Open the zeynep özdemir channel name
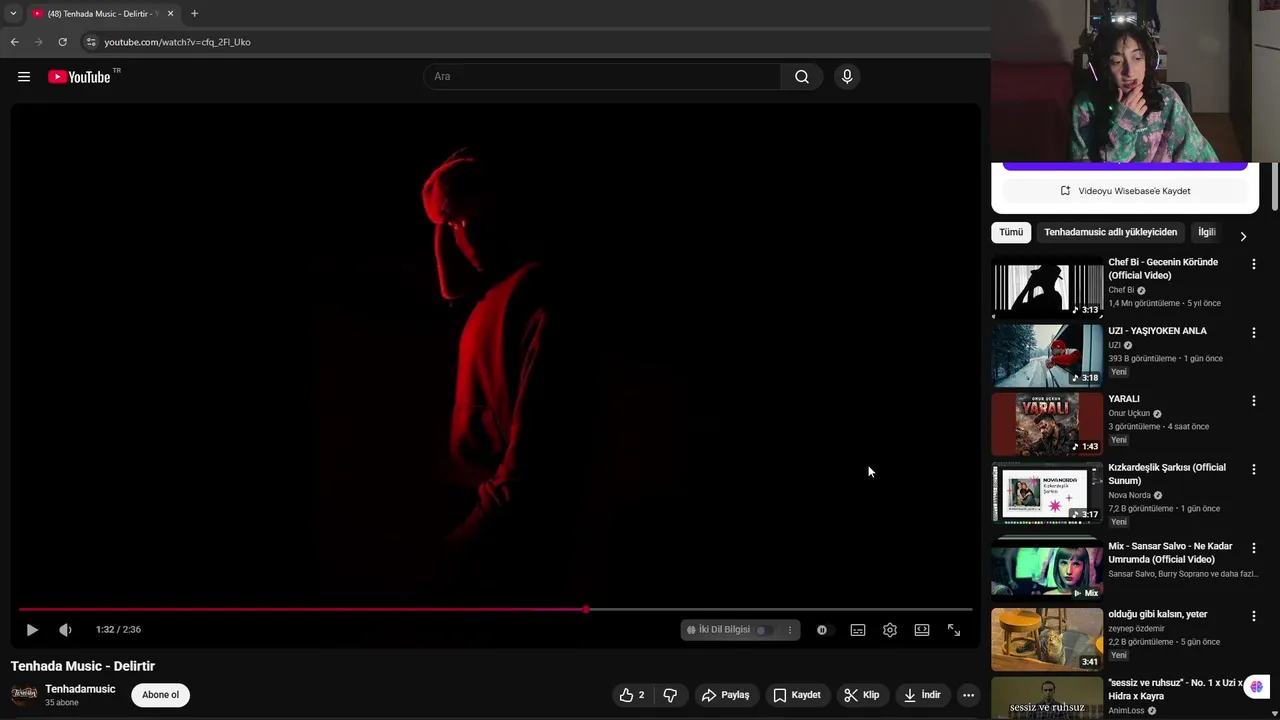 click(x=1136, y=629)
